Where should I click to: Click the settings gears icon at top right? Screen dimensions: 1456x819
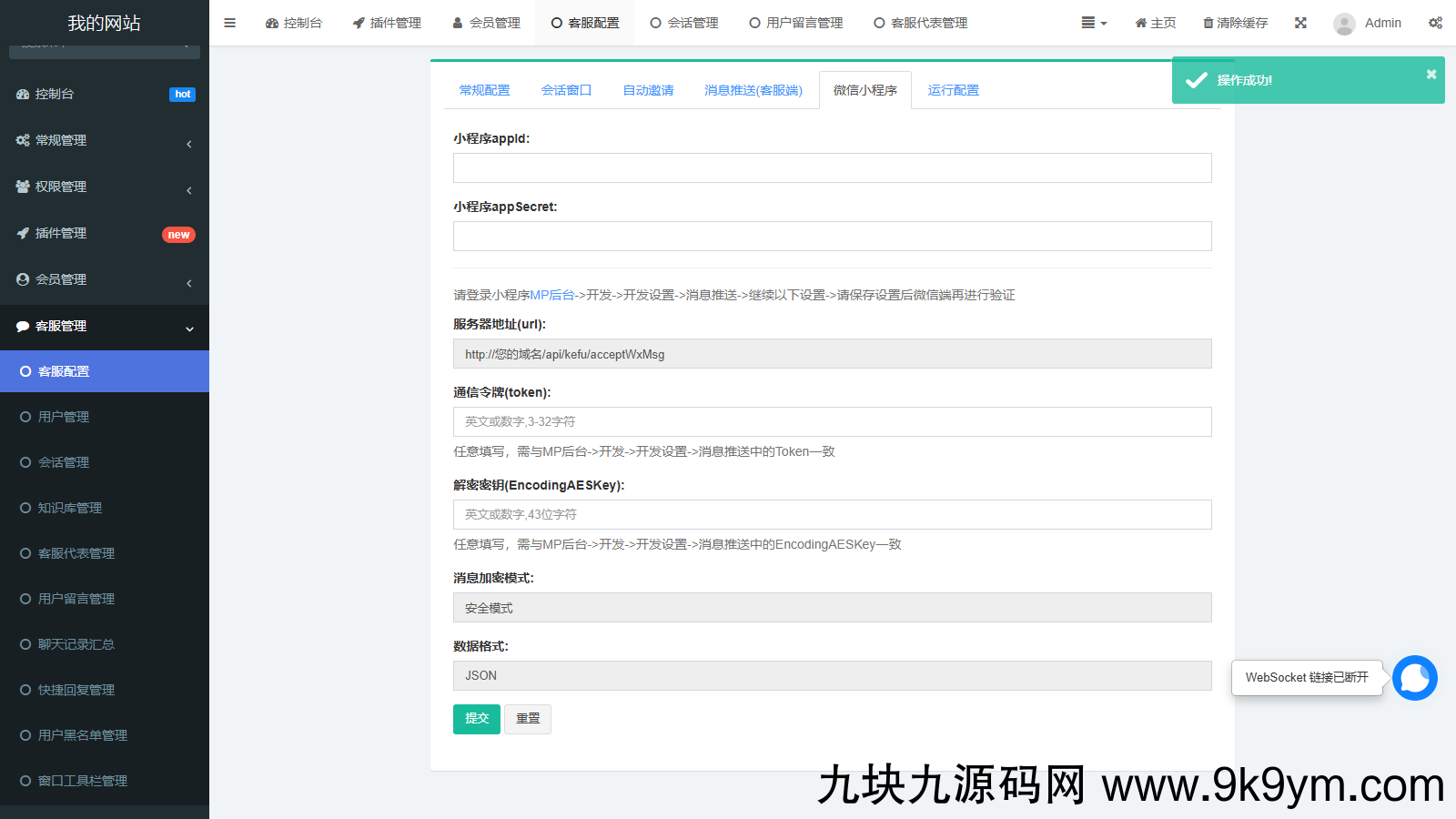tap(1435, 23)
